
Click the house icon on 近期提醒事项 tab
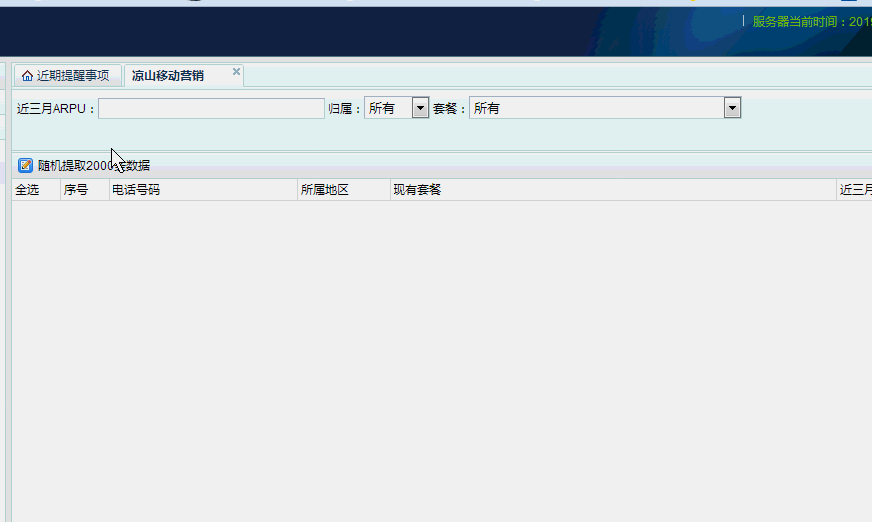[x=27, y=76]
